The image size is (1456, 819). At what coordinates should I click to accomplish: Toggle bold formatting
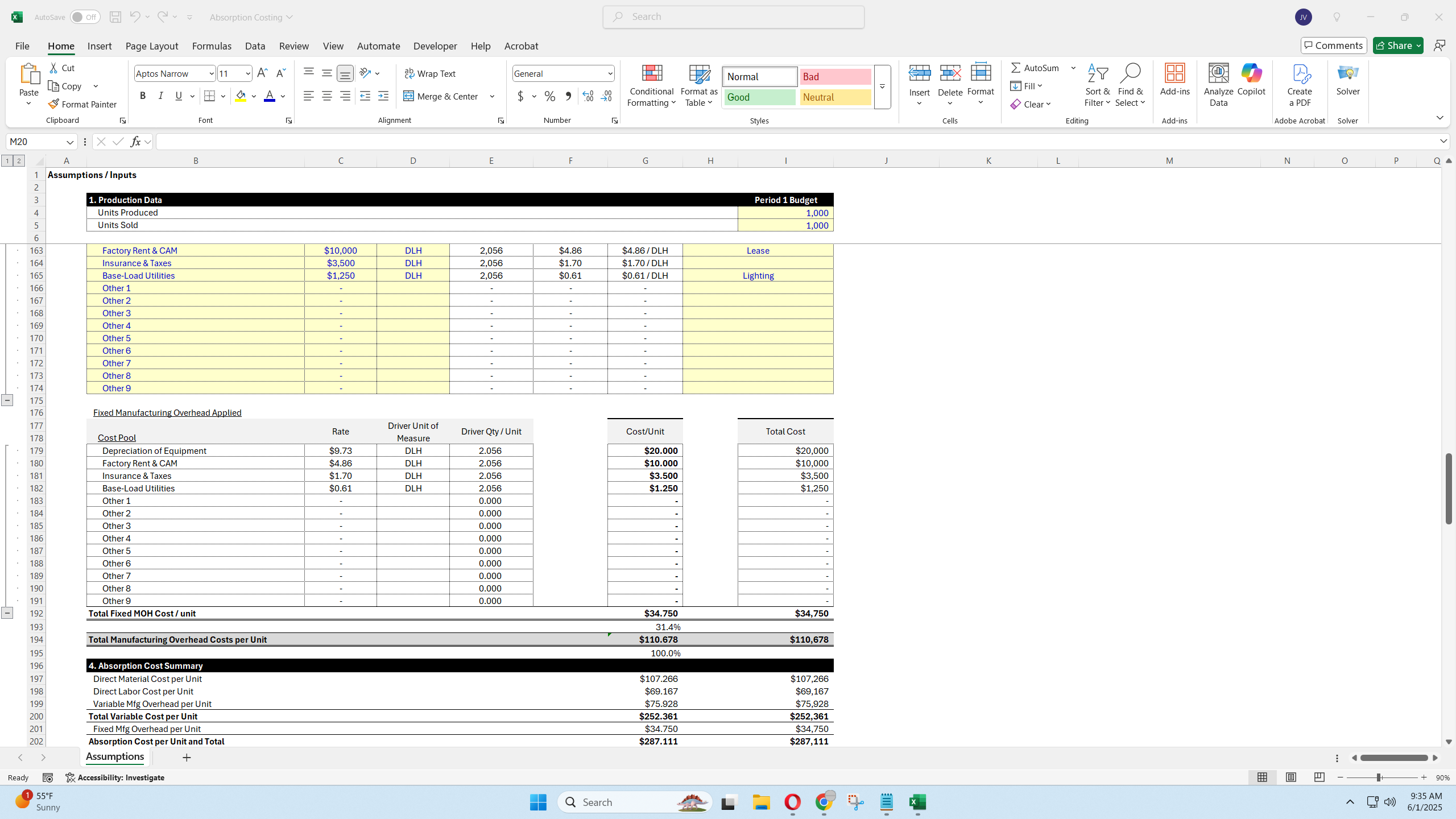coord(143,96)
